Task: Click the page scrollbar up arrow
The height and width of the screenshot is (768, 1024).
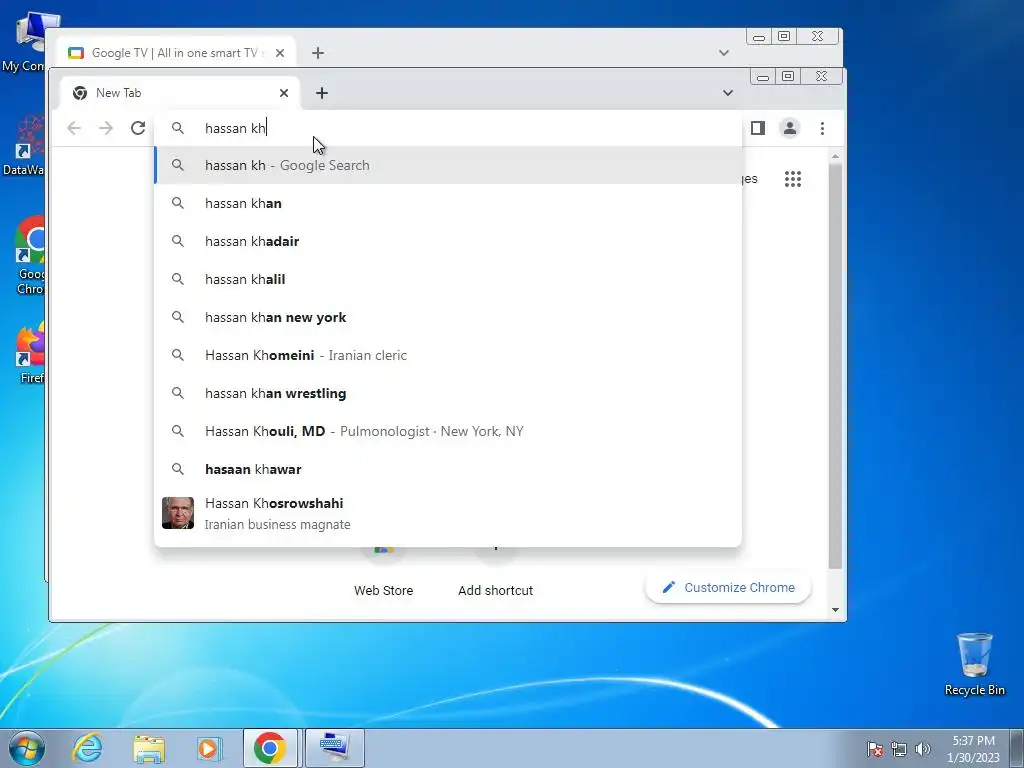Action: [x=835, y=157]
